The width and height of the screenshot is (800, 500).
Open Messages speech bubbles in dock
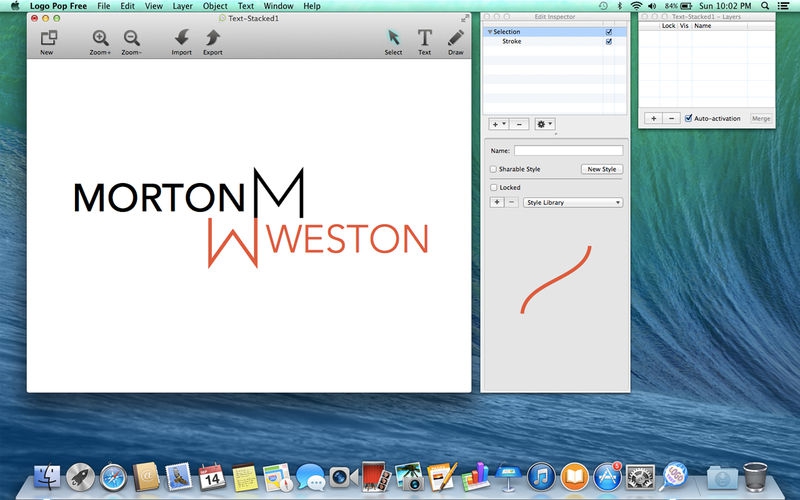310,477
